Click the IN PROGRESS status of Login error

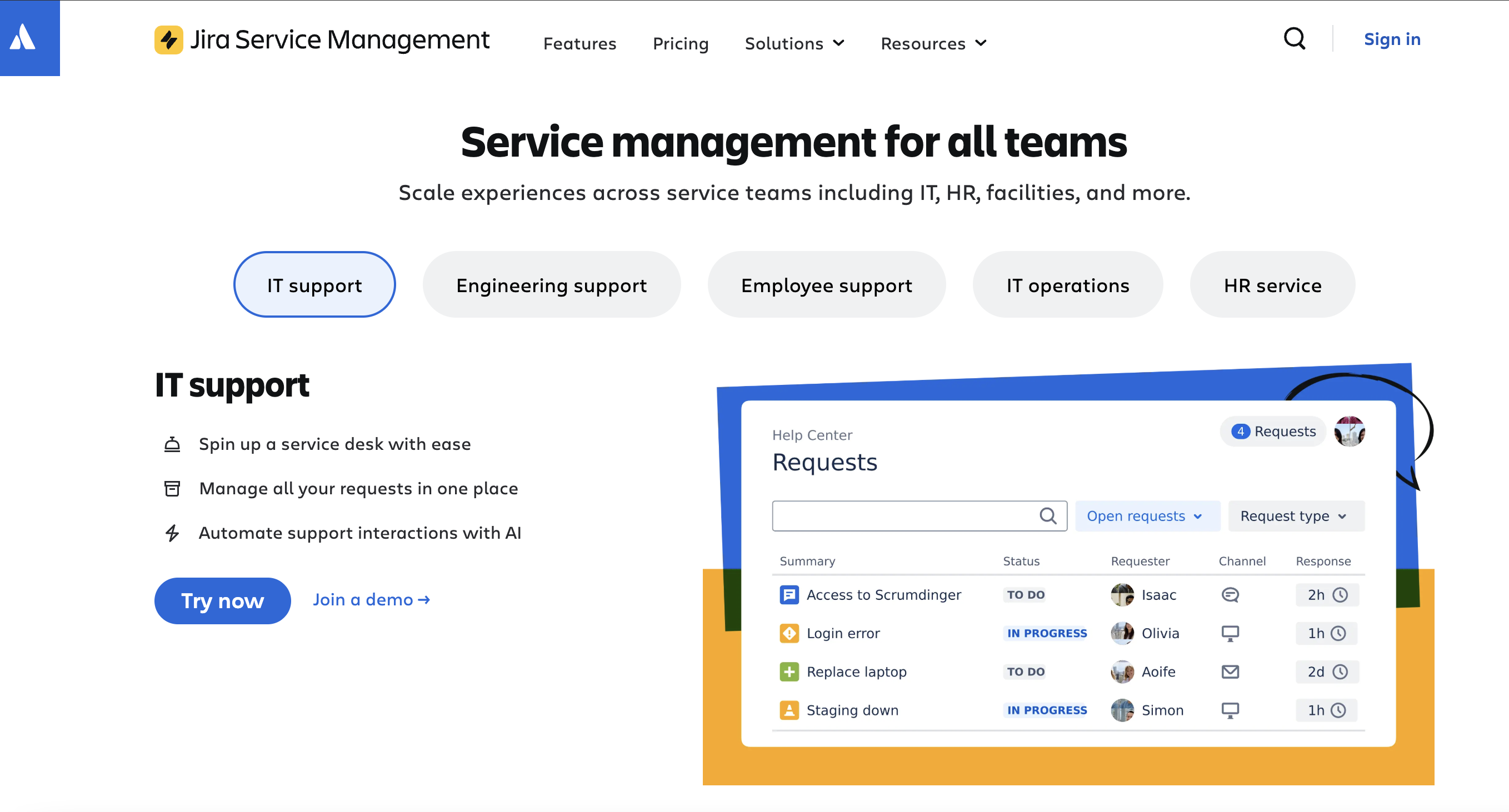(x=1046, y=634)
